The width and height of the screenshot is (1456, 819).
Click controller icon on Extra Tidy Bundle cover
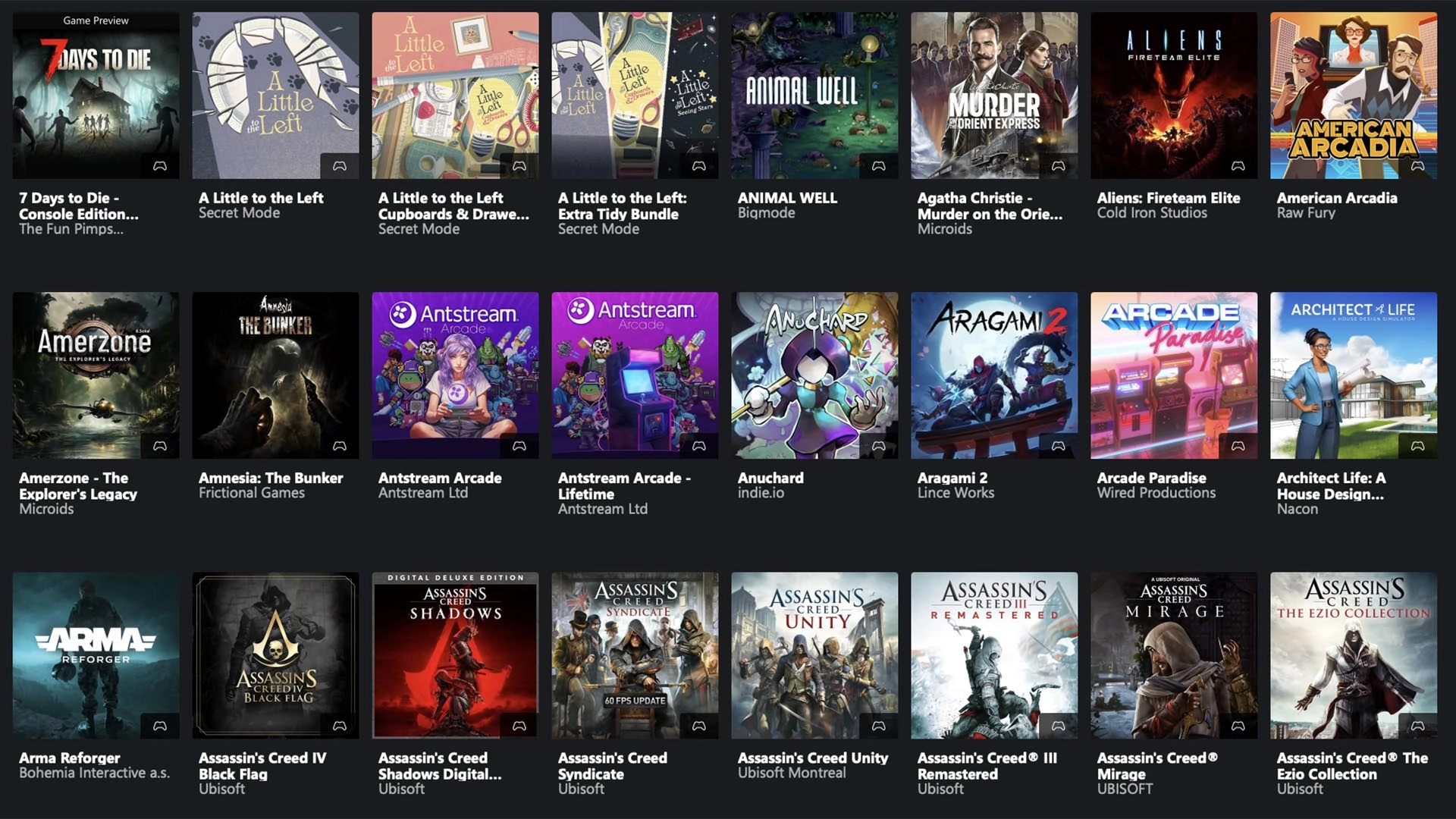[699, 165]
